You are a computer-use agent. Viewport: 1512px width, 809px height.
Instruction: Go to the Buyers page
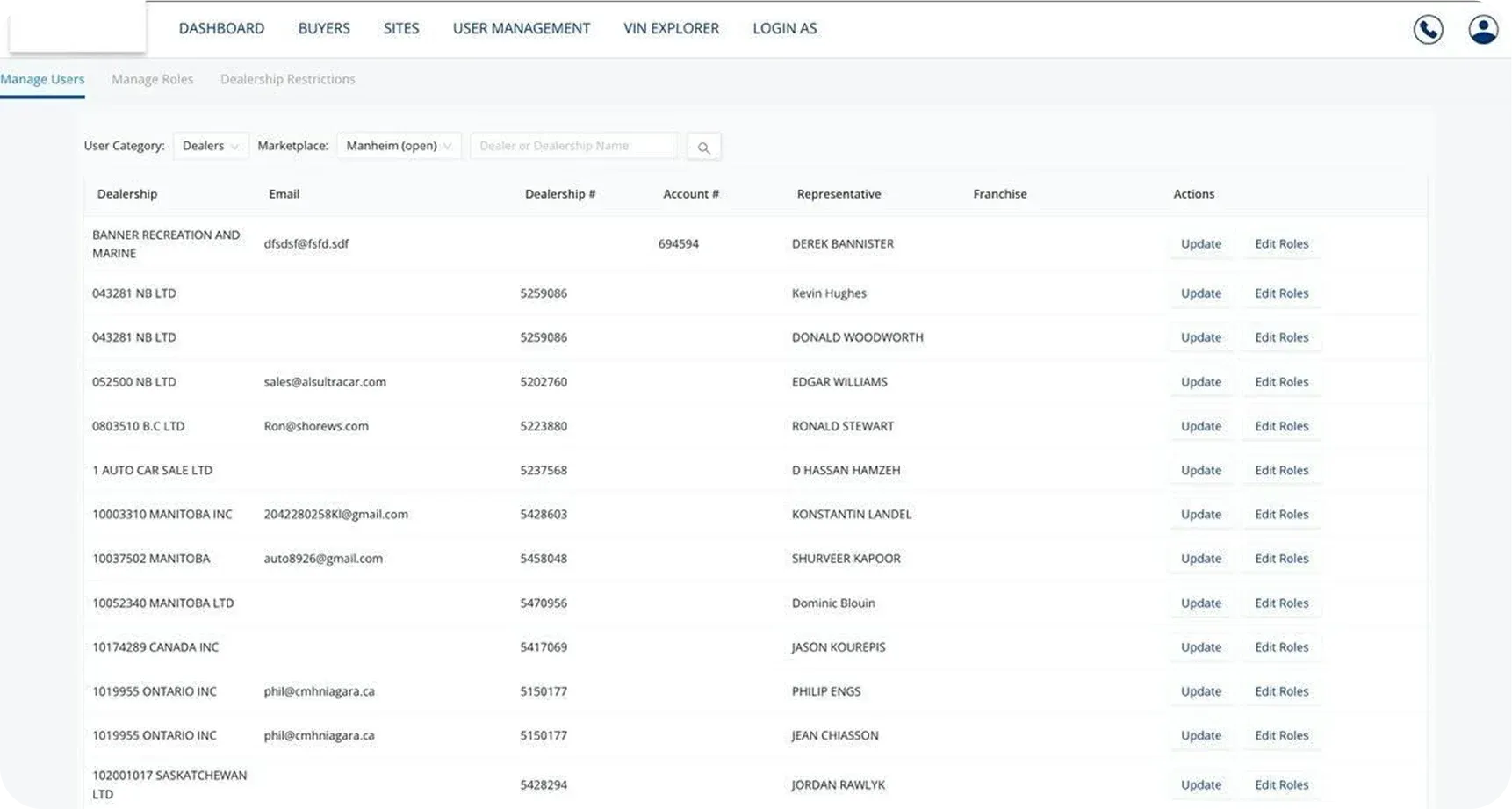(324, 28)
